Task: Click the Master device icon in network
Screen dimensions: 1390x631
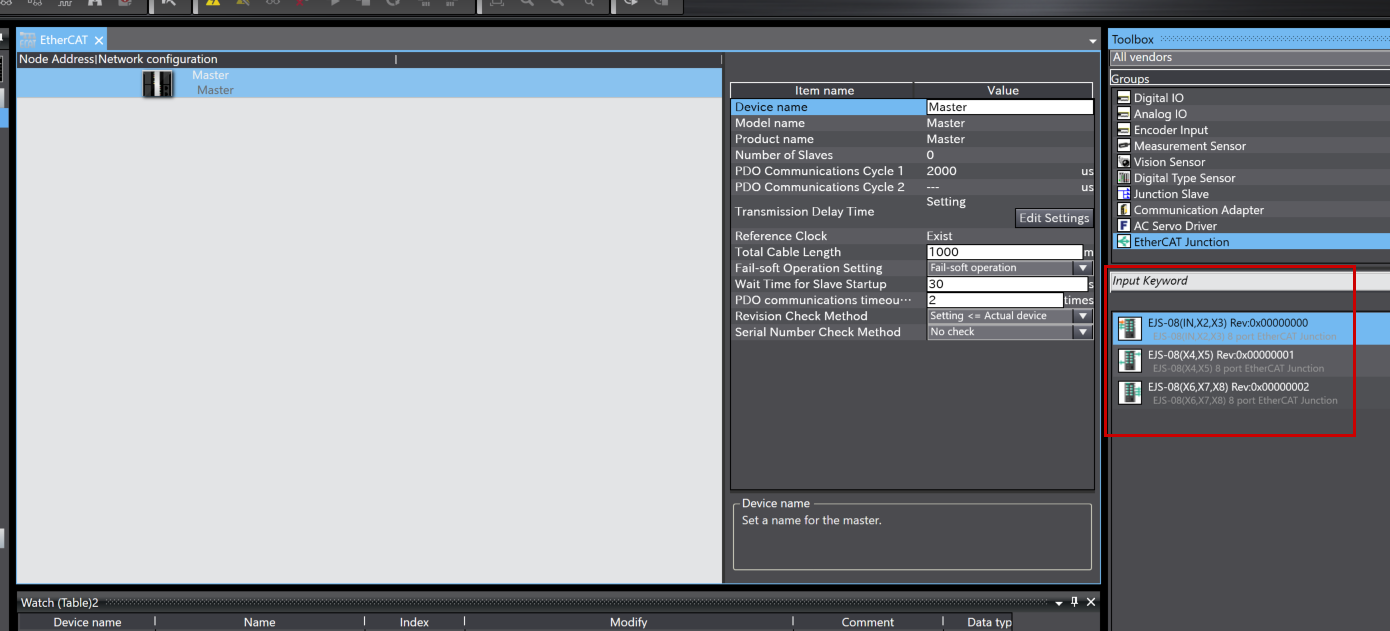Action: (157, 84)
